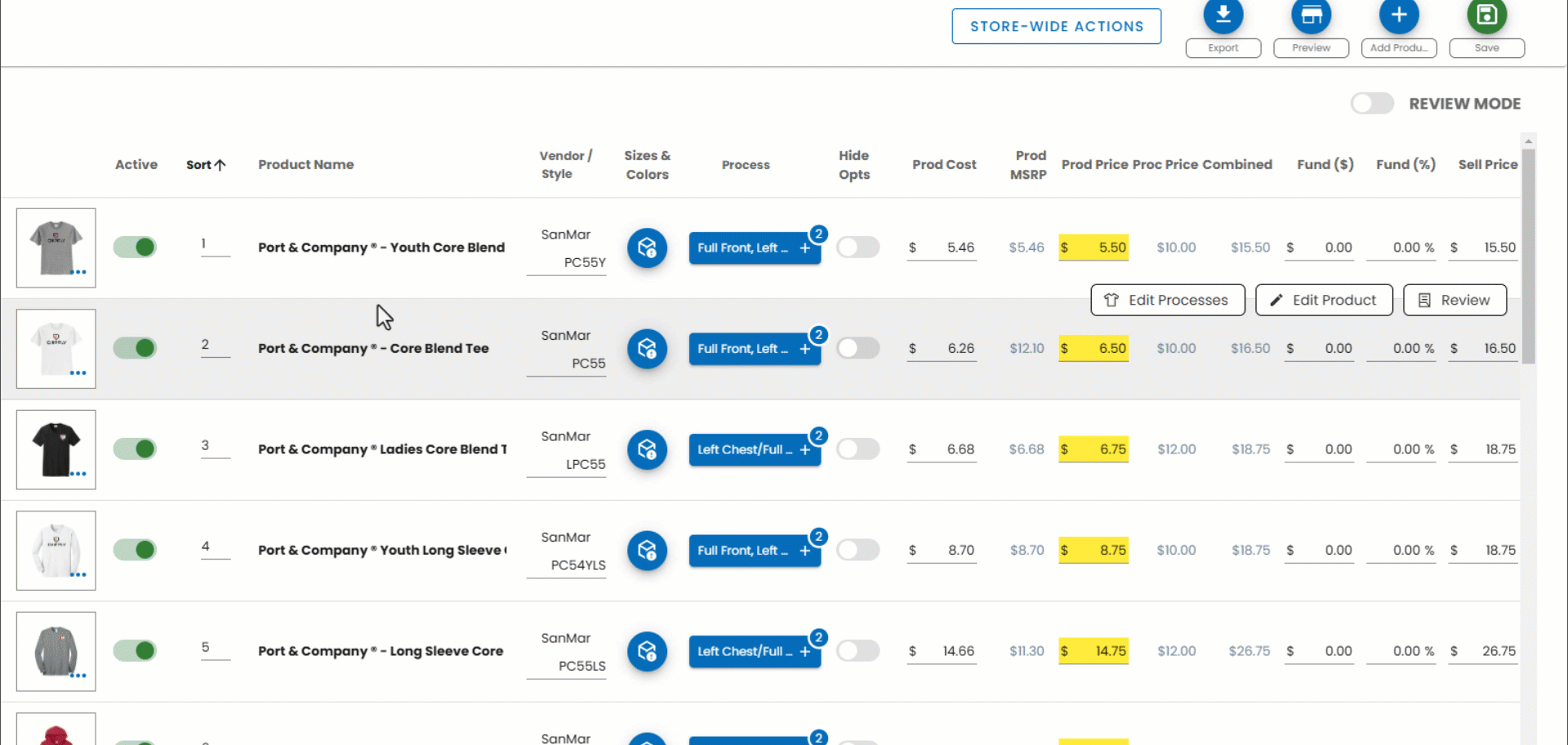The image size is (1568, 745).
Task: Open the store Preview icon
Action: tap(1311, 15)
